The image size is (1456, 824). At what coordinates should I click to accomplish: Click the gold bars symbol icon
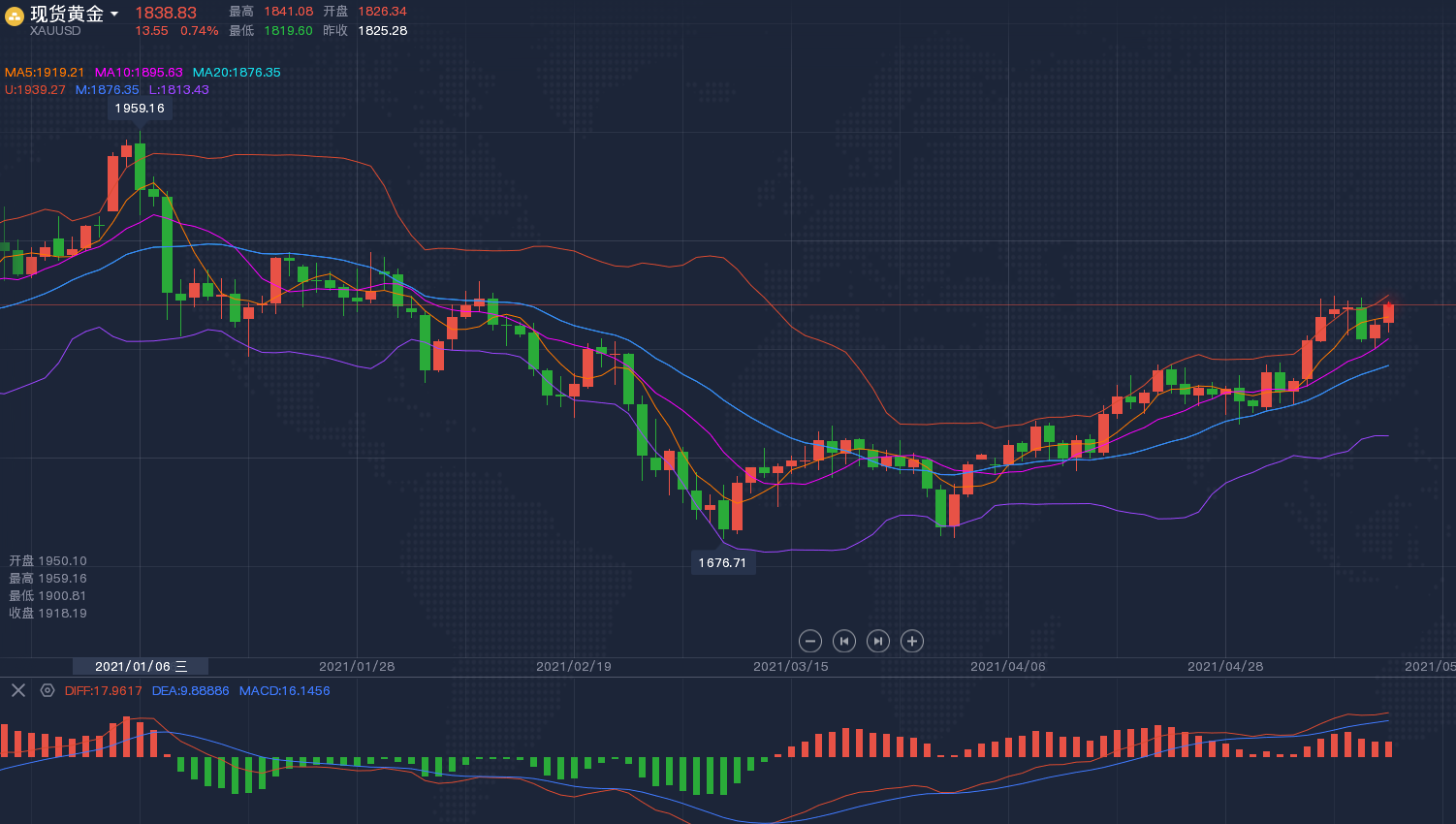(x=15, y=16)
